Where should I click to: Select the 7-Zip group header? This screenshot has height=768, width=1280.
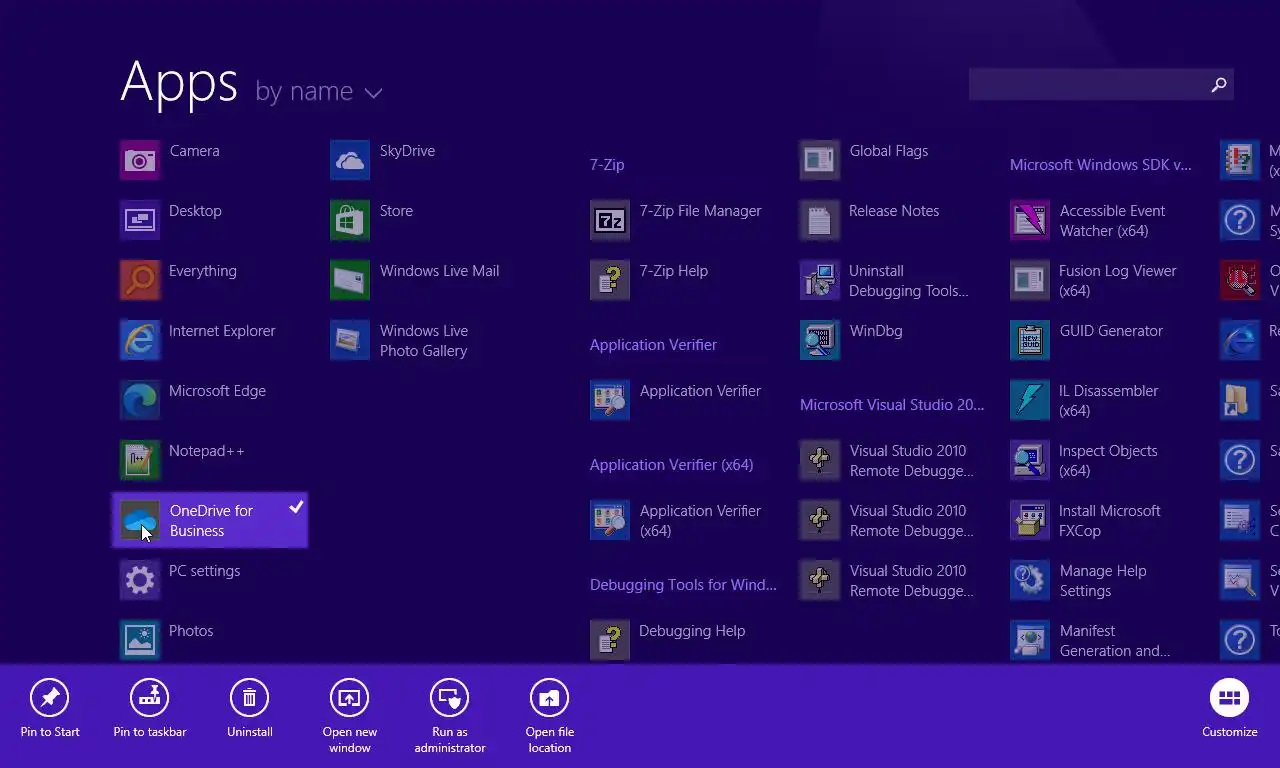click(607, 165)
